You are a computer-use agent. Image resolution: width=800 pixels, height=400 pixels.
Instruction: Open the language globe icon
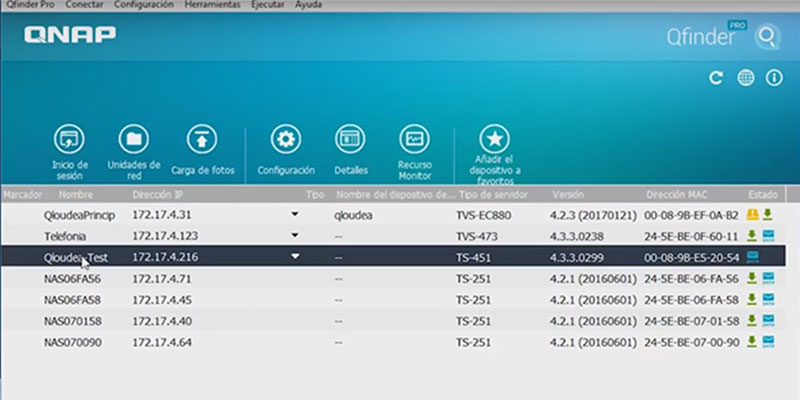745,78
